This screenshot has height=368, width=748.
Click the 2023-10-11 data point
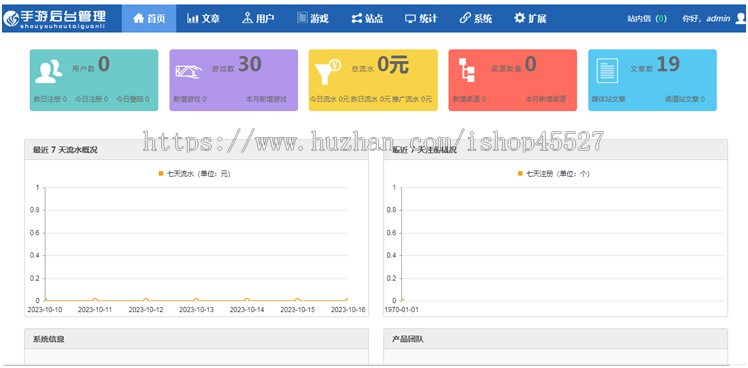[x=95, y=301]
